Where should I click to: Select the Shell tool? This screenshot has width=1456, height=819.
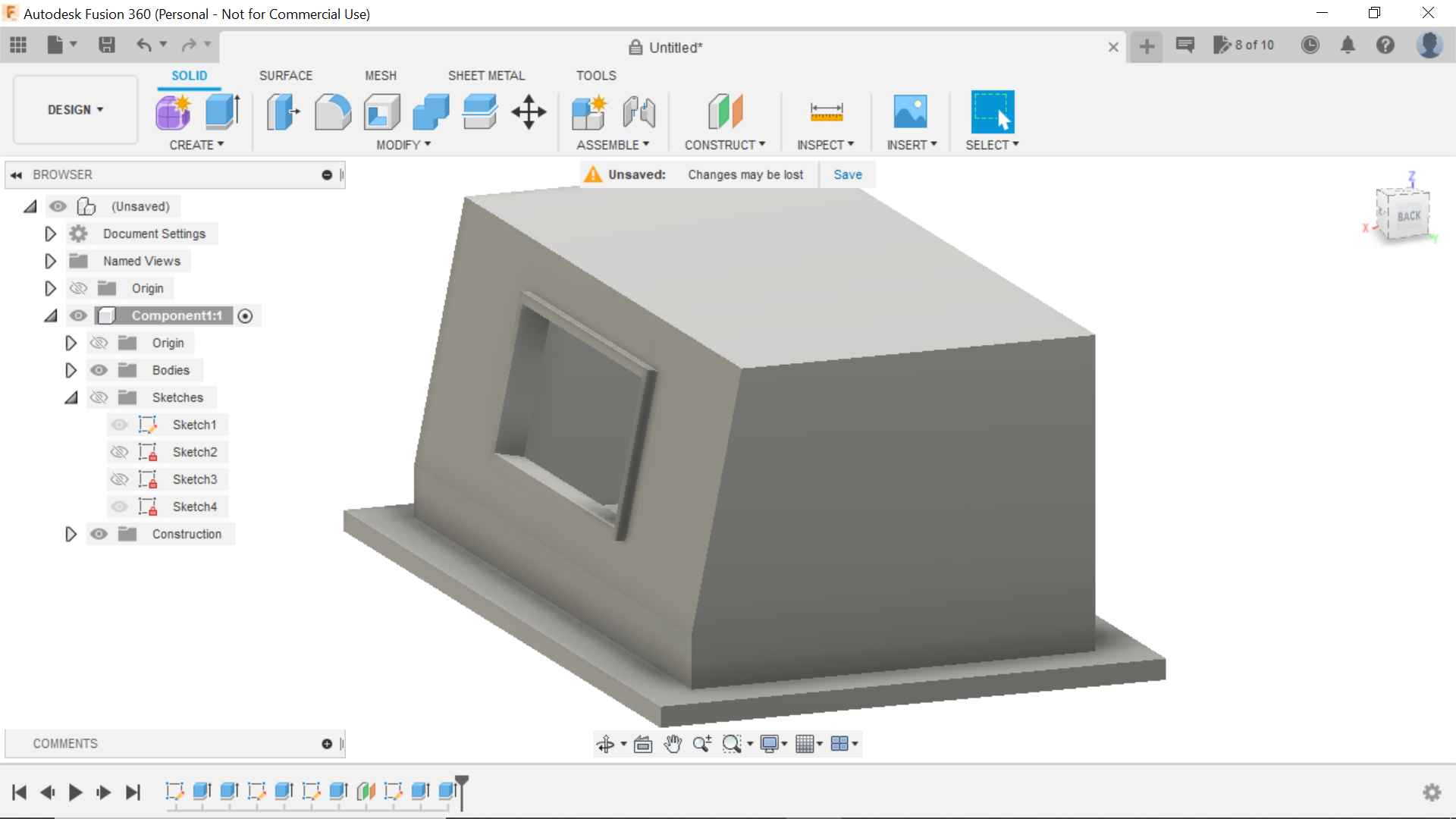tap(381, 111)
